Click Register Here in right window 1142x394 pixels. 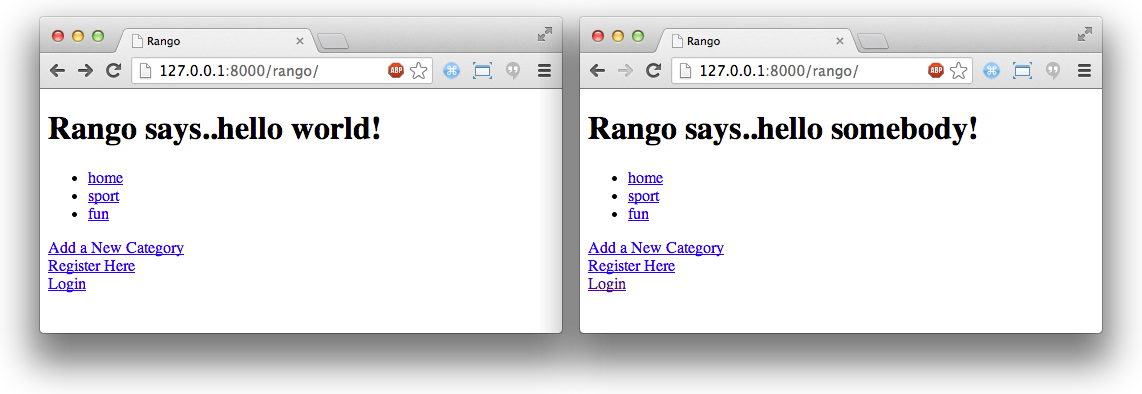(631, 266)
